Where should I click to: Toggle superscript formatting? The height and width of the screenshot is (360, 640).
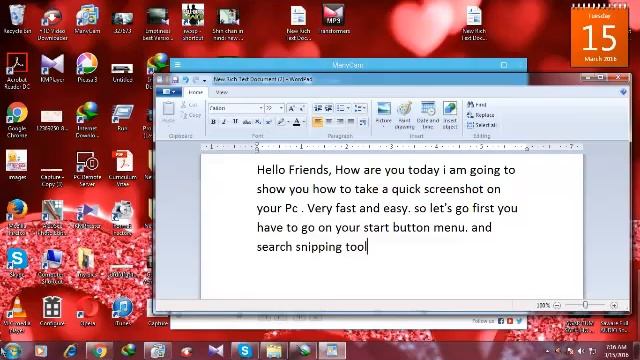tap(269, 122)
